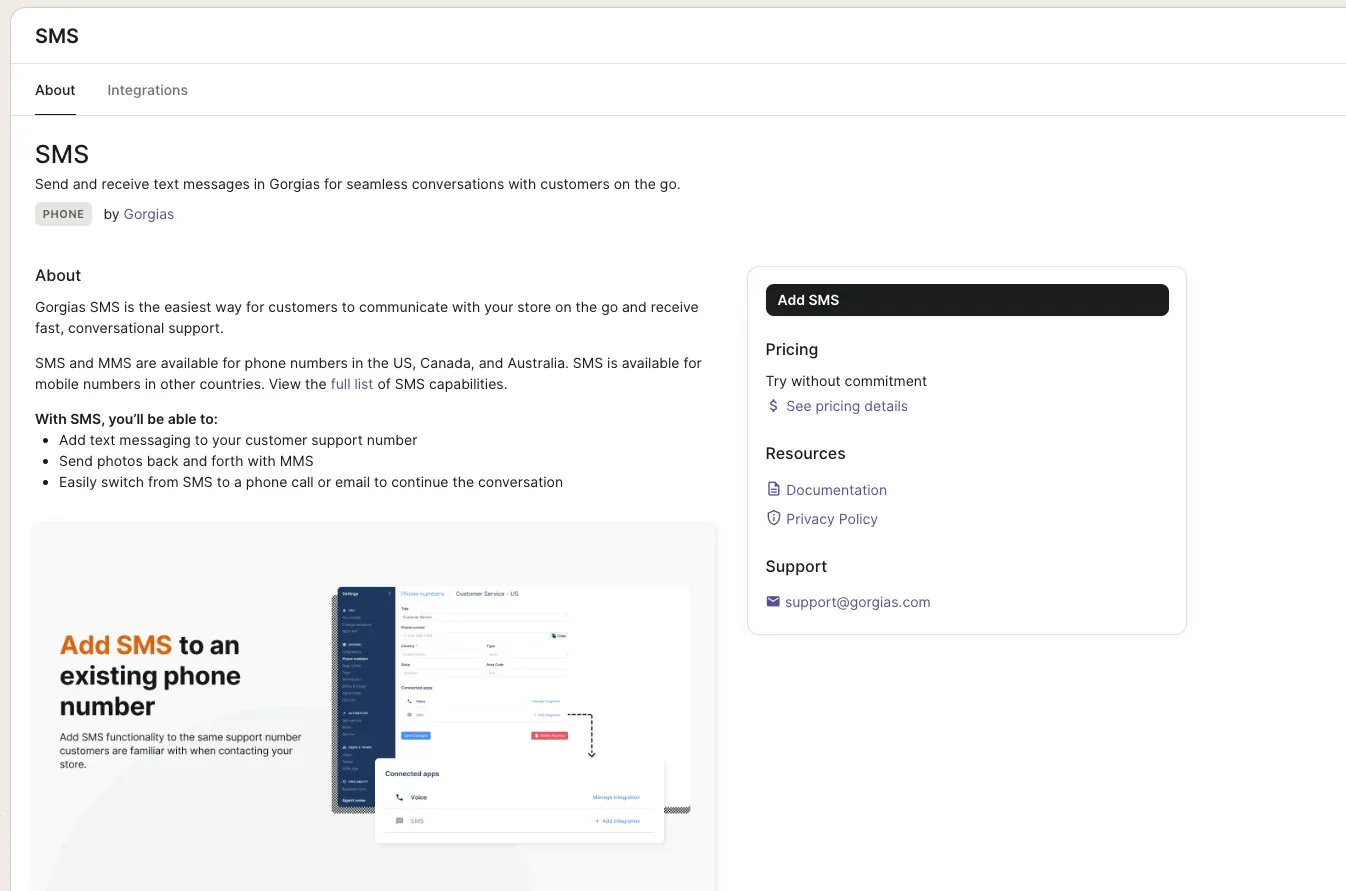
Task: Click the 'Add text messaging to your customer support number' bullet
Action: click(238, 440)
